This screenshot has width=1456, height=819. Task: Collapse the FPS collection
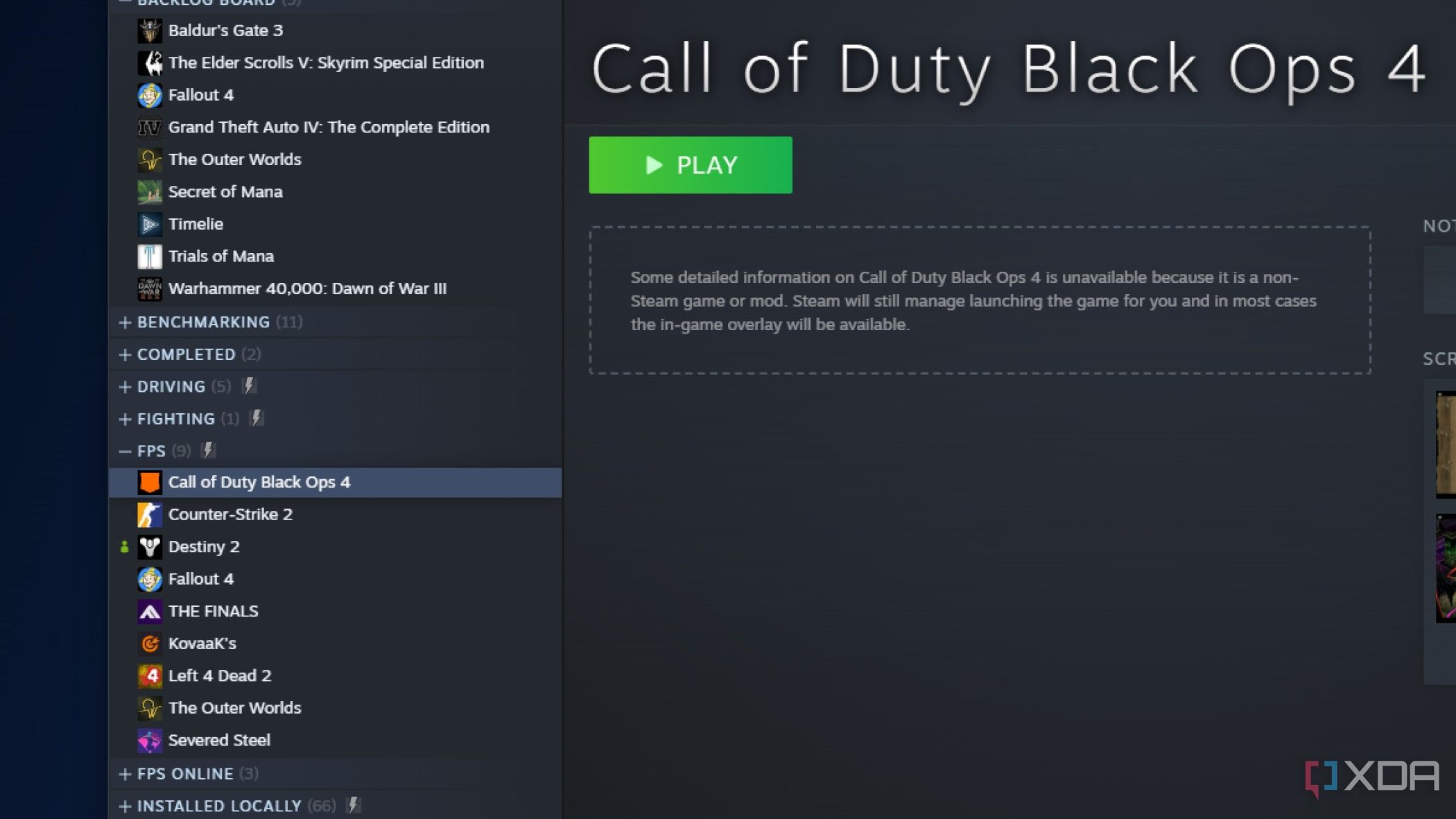(125, 451)
